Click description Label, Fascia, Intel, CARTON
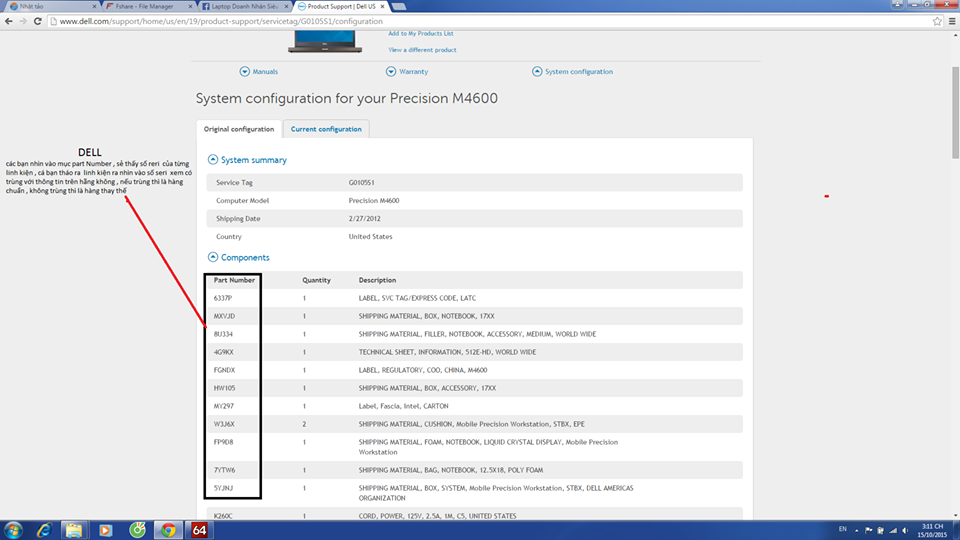 click(403, 407)
